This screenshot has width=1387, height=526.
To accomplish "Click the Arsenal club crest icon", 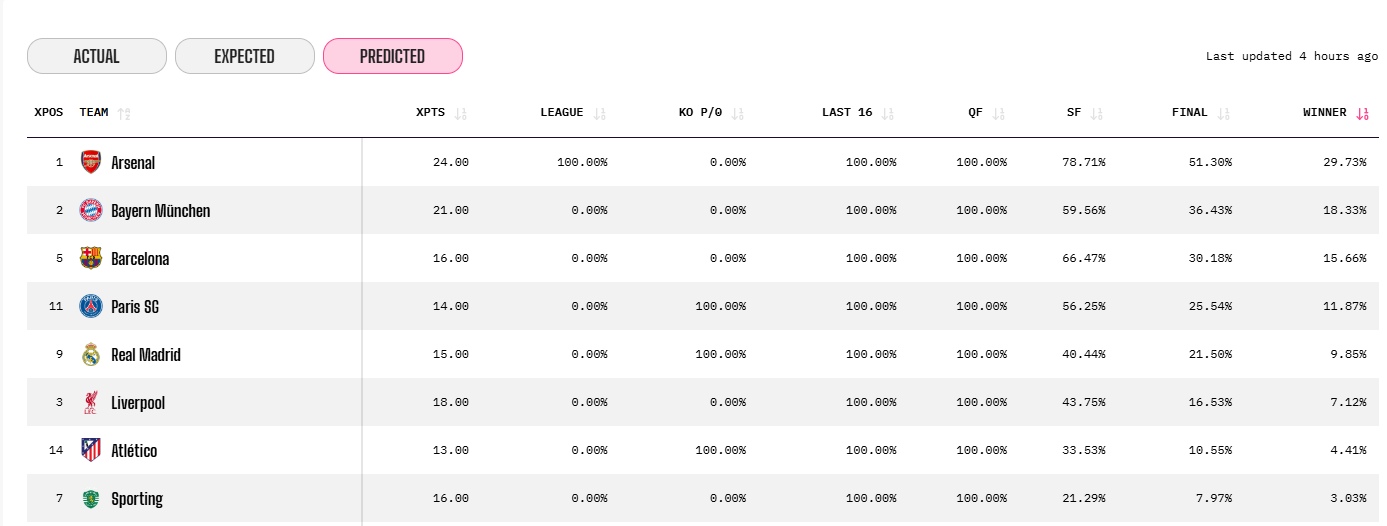I will click(x=91, y=162).
